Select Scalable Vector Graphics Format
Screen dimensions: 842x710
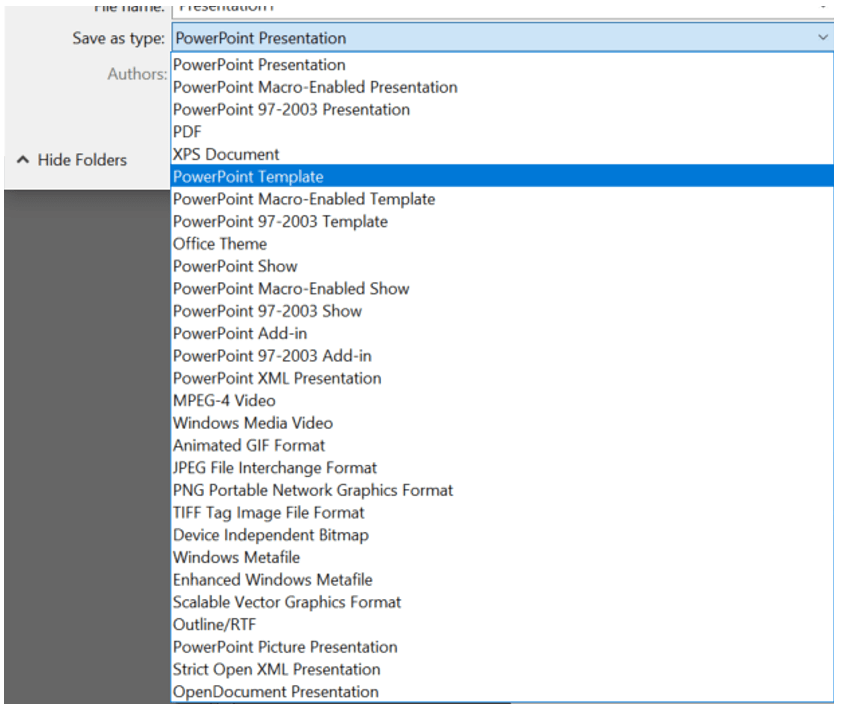(287, 602)
